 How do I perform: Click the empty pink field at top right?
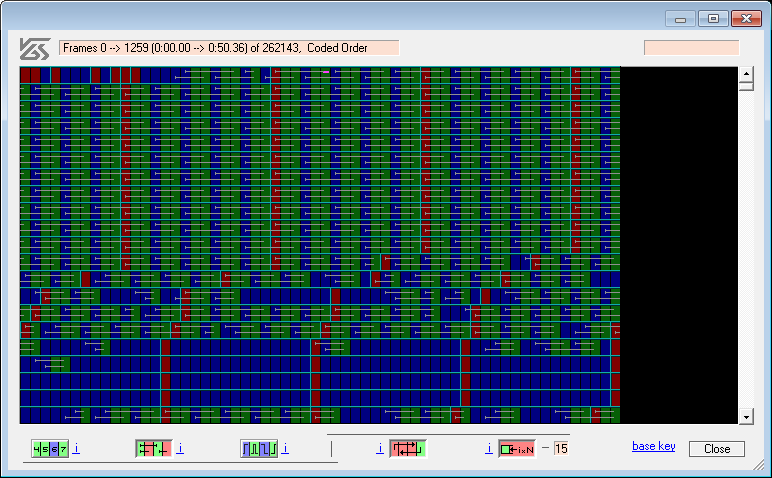tap(691, 48)
